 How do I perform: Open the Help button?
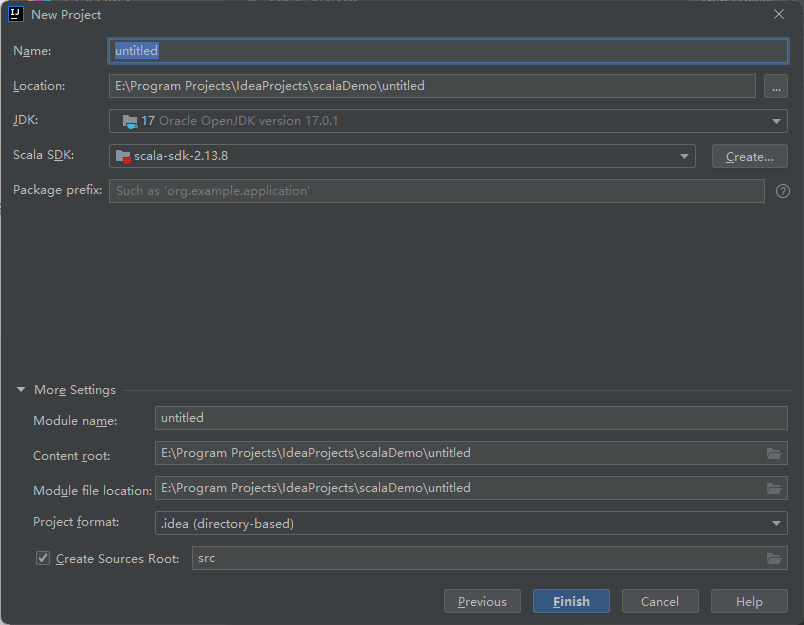749,601
